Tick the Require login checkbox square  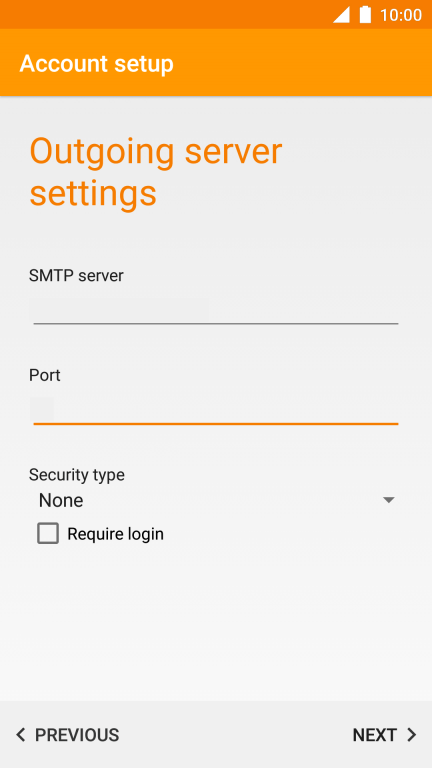[x=48, y=533]
